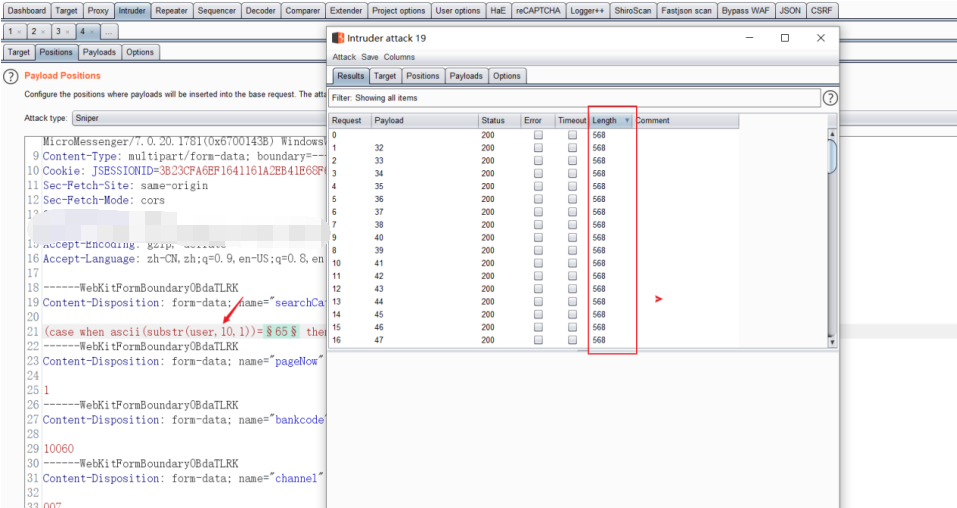Close Intruder sub-tab 4
Image resolution: width=957 pixels, height=508 pixels.
pos(92,32)
